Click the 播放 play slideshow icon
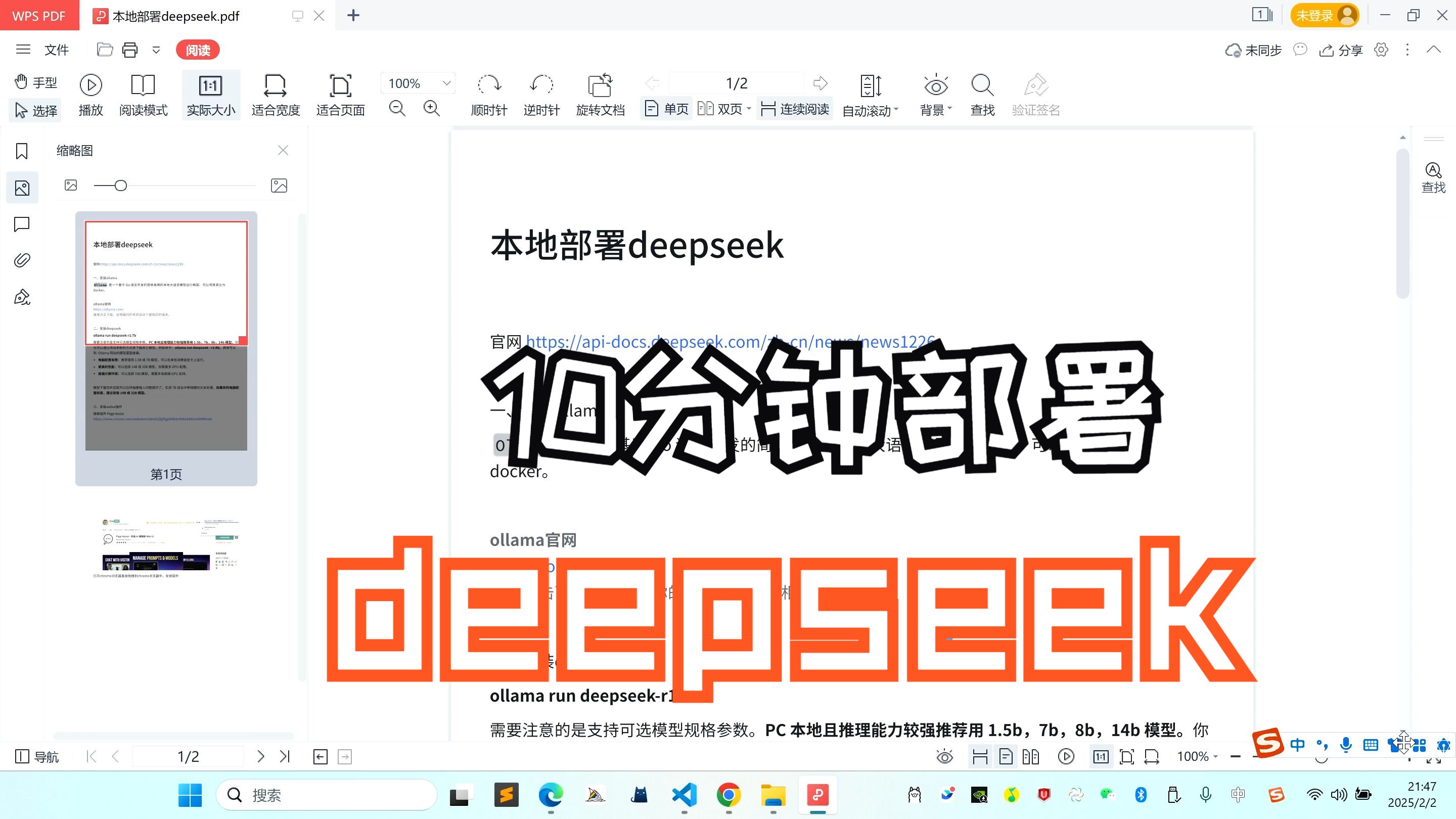The image size is (1456, 819). click(90, 85)
